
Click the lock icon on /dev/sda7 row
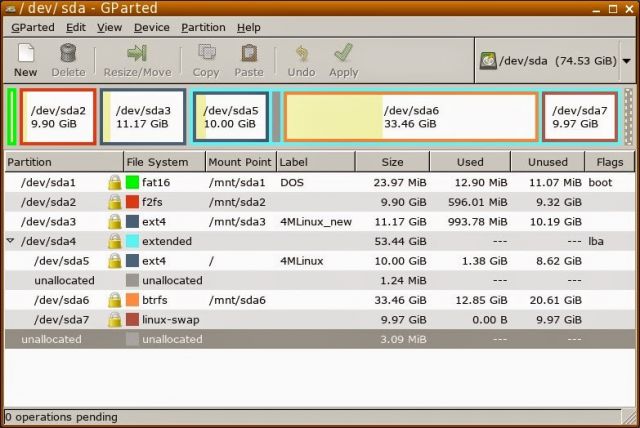pyautogui.click(x=115, y=319)
